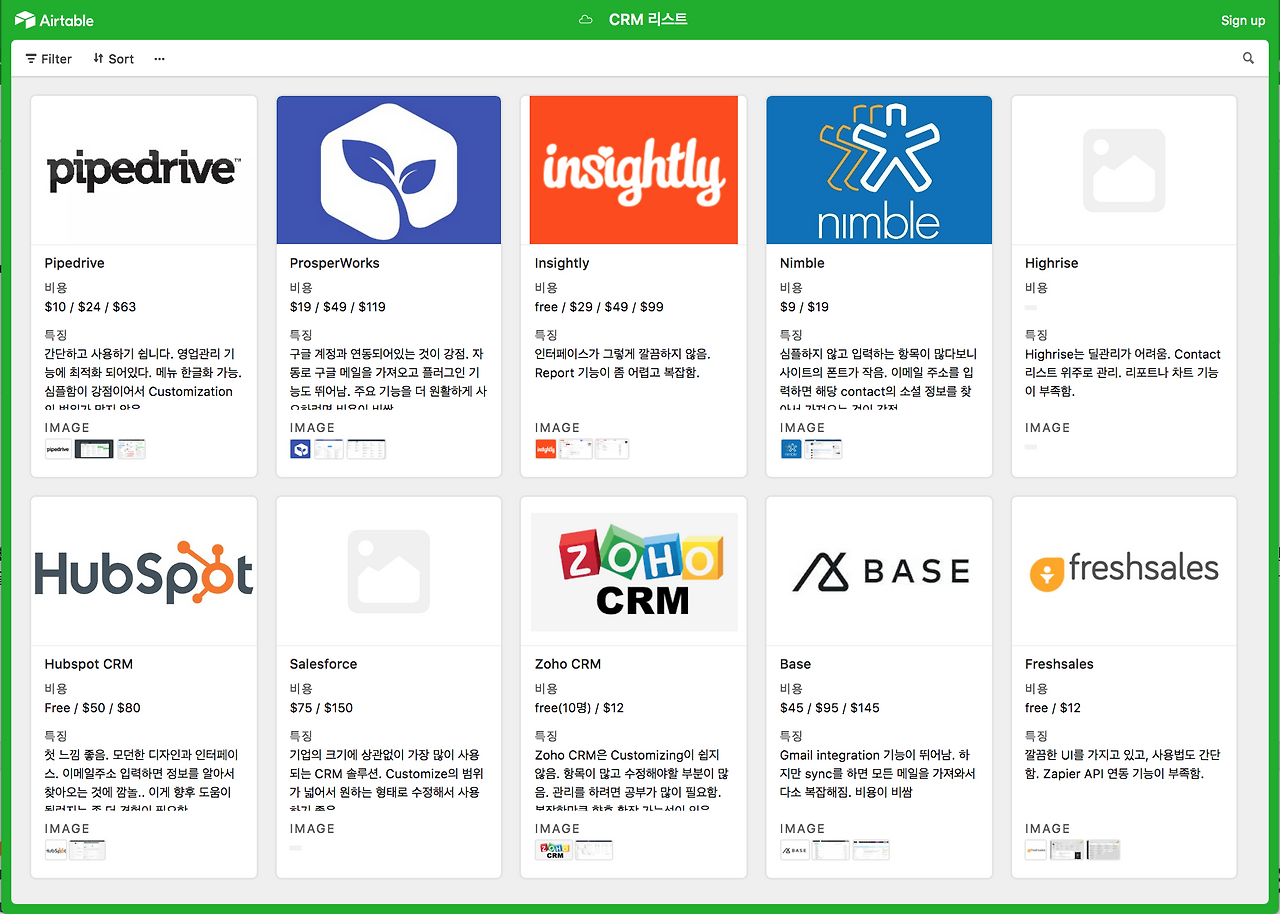Click the price free(10명) / $12
This screenshot has height=914, width=1280.
(579, 708)
